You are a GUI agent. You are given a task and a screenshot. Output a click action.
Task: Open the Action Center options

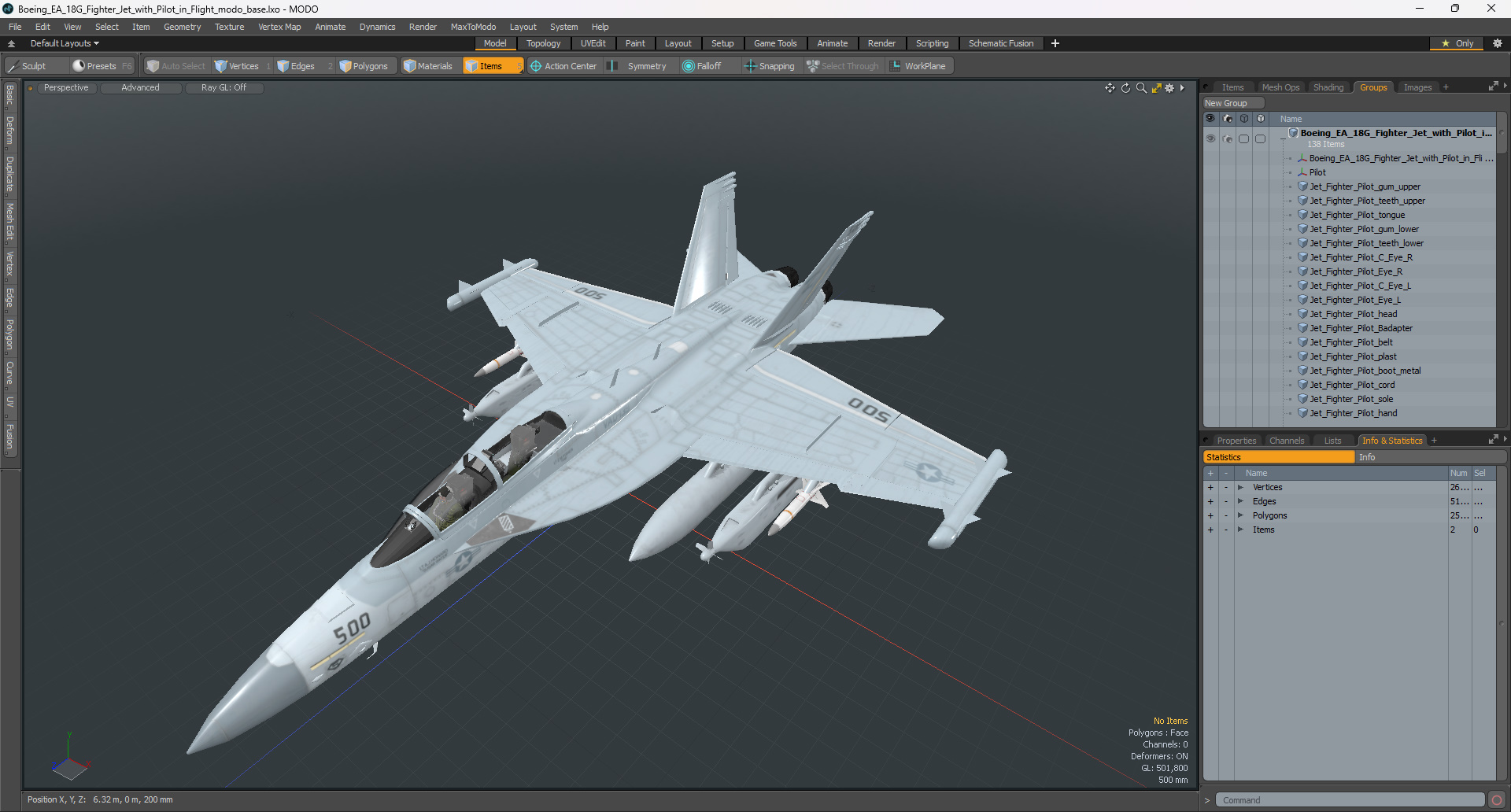563,66
